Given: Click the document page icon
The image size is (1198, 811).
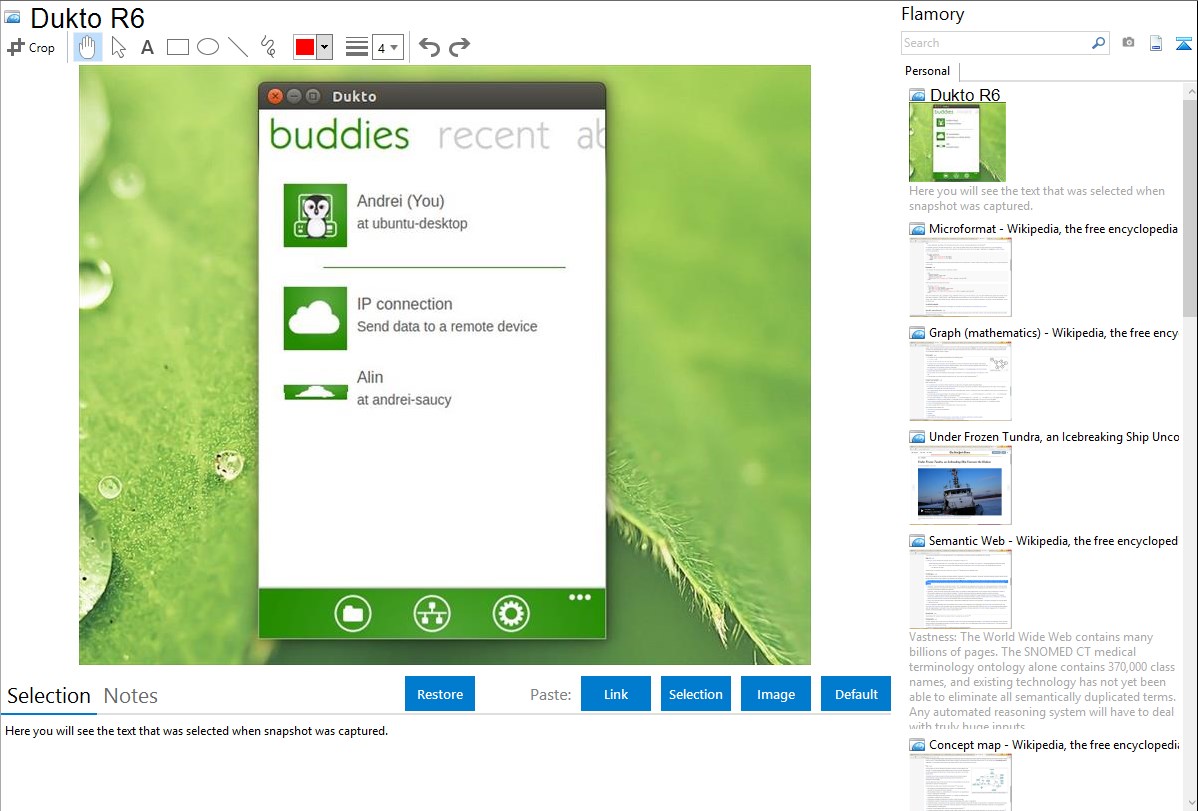Looking at the screenshot, I should 1156,43.
